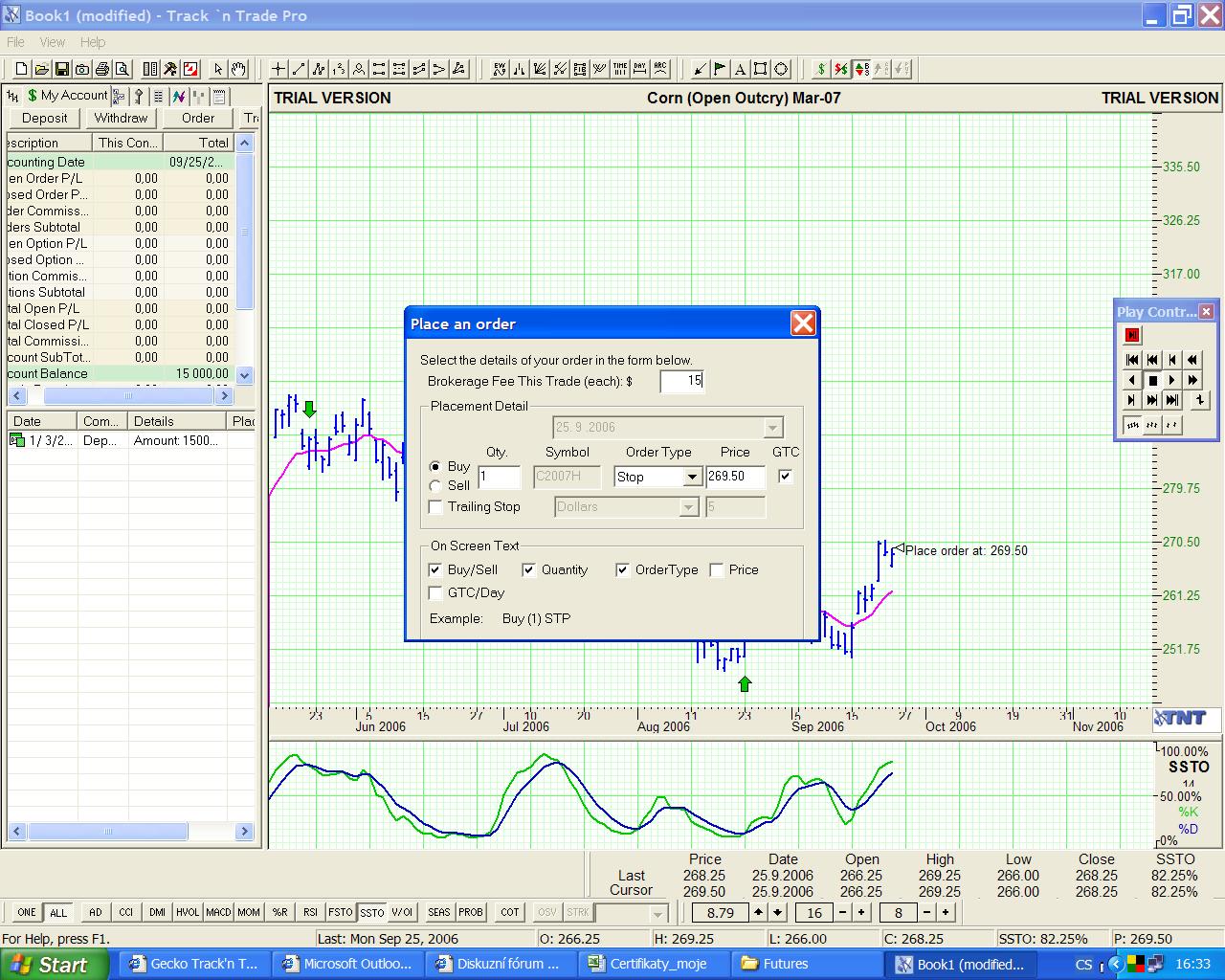Select the Sell radio button
The image size is (1225, 980).
[x=436, y=486]
